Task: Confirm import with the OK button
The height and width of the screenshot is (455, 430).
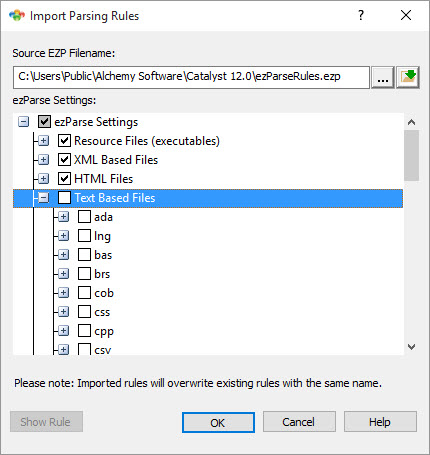Action: pyautogui.click(x=218, y=423)
